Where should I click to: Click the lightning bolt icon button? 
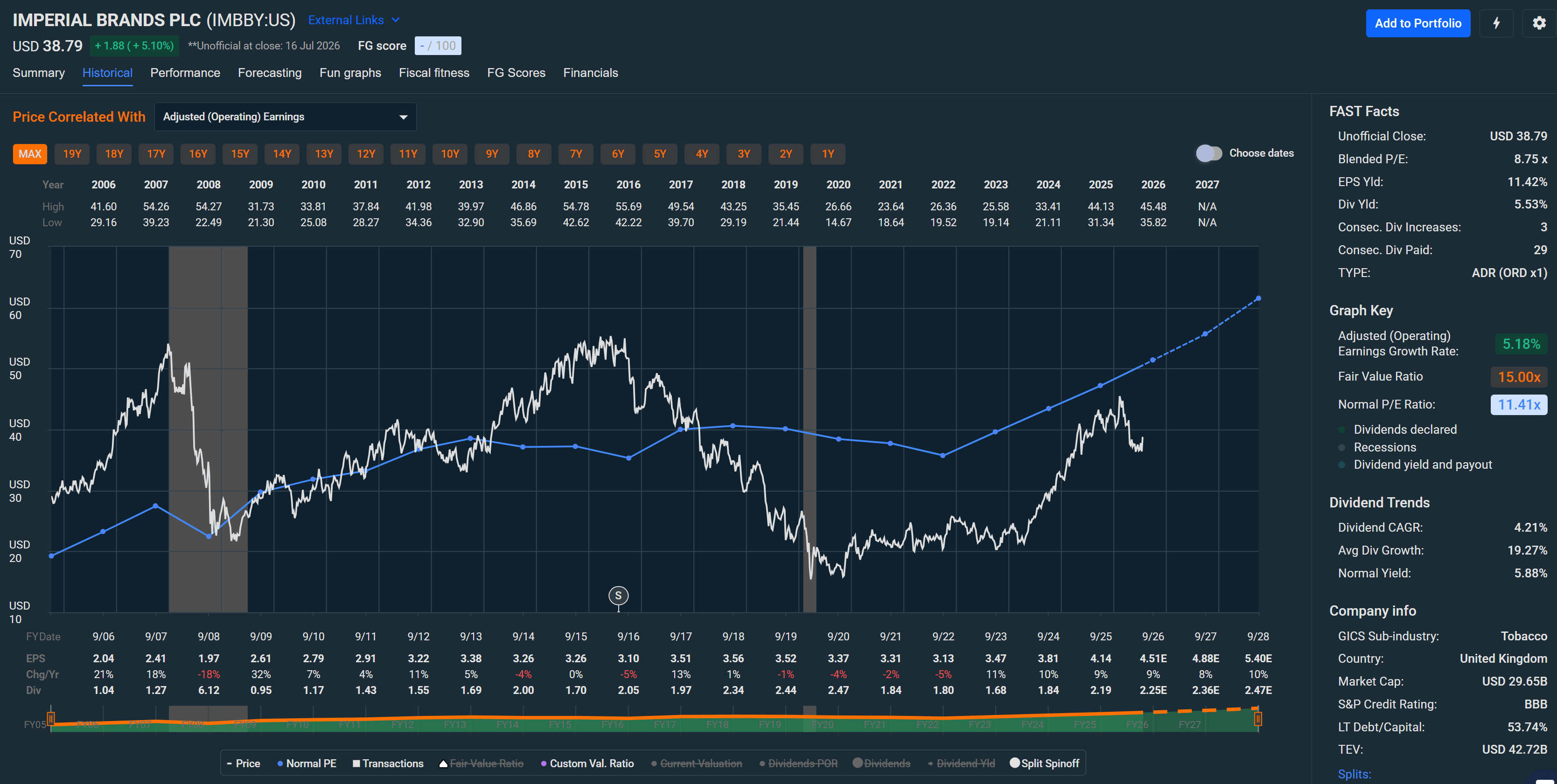point(1496,23)
